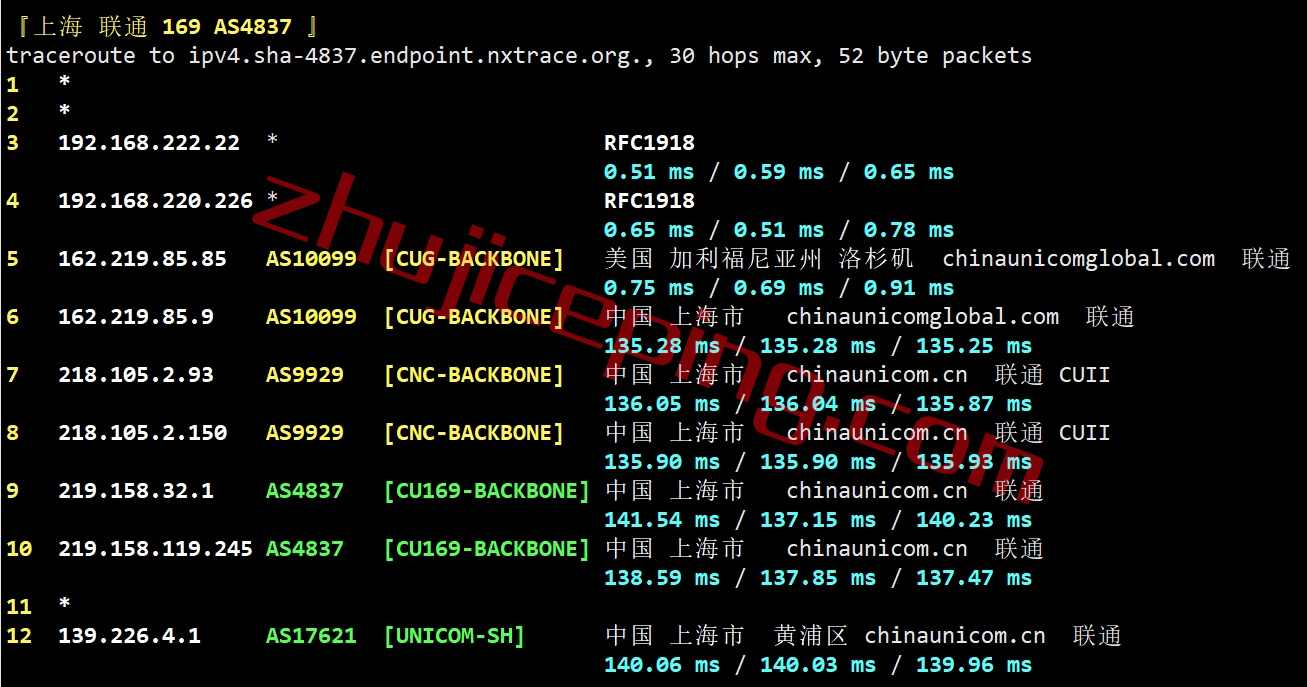Click latency 138.59 ms under hop 10
This screenshot has height=687, width=1307.
point(662,578)
